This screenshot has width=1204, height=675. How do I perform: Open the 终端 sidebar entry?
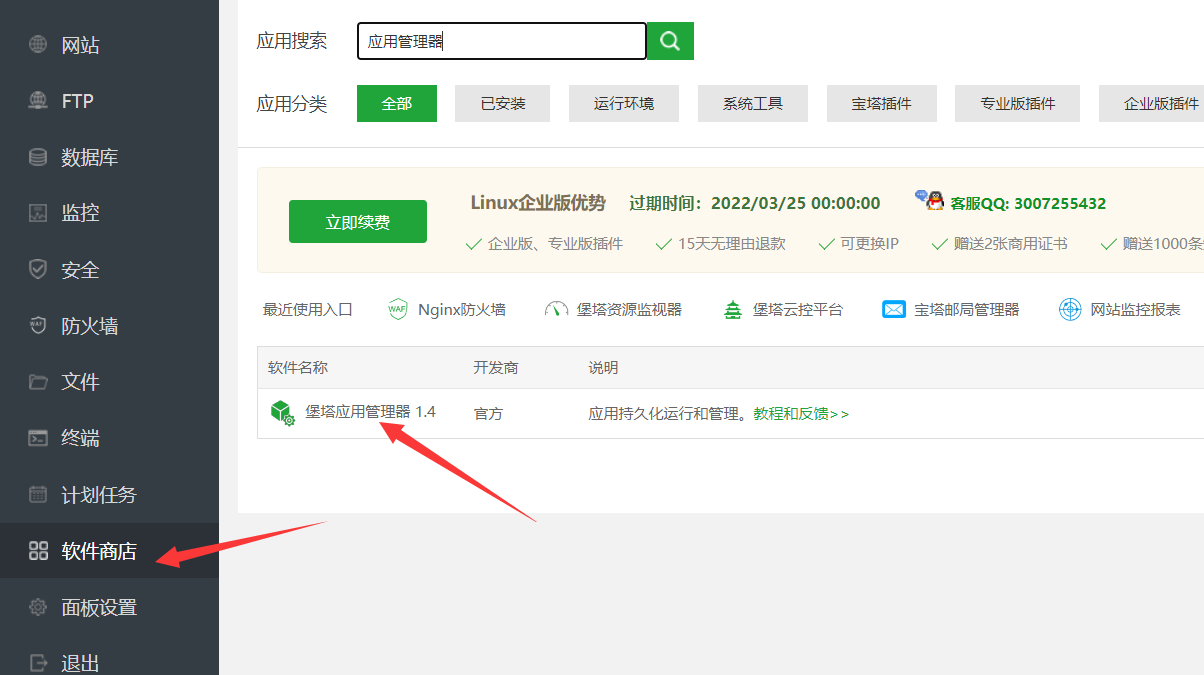pos(109,437)
